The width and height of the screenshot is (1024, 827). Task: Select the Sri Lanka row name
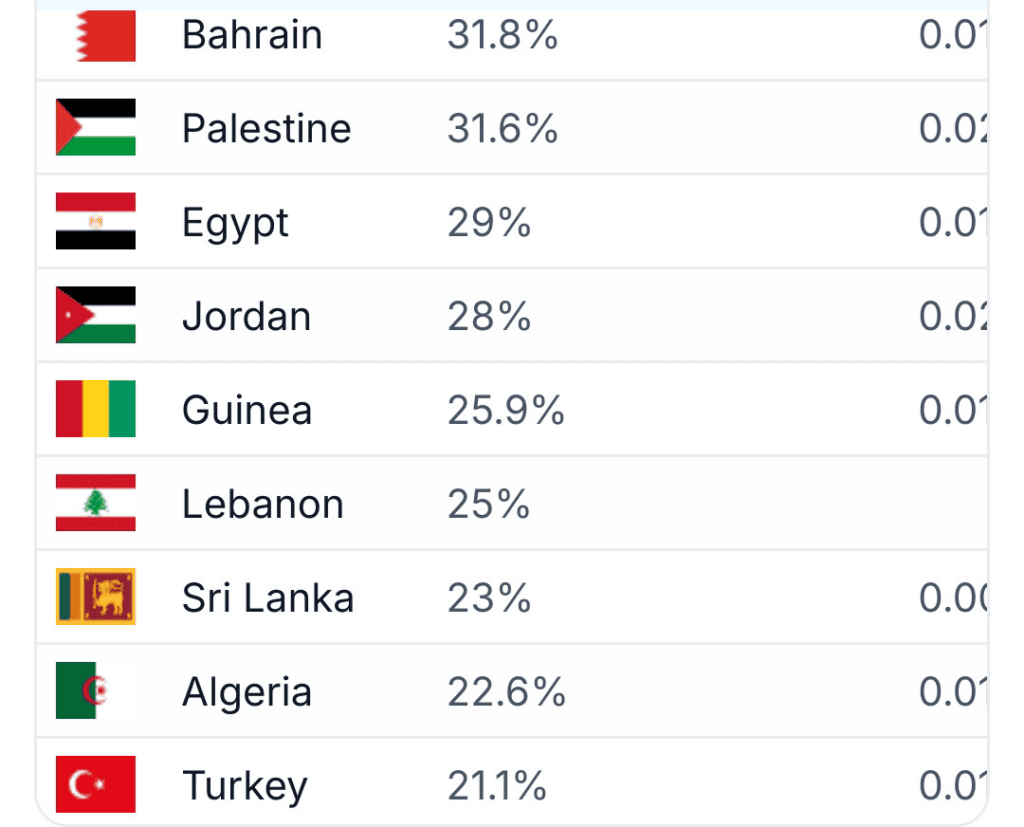coord(268,598)
